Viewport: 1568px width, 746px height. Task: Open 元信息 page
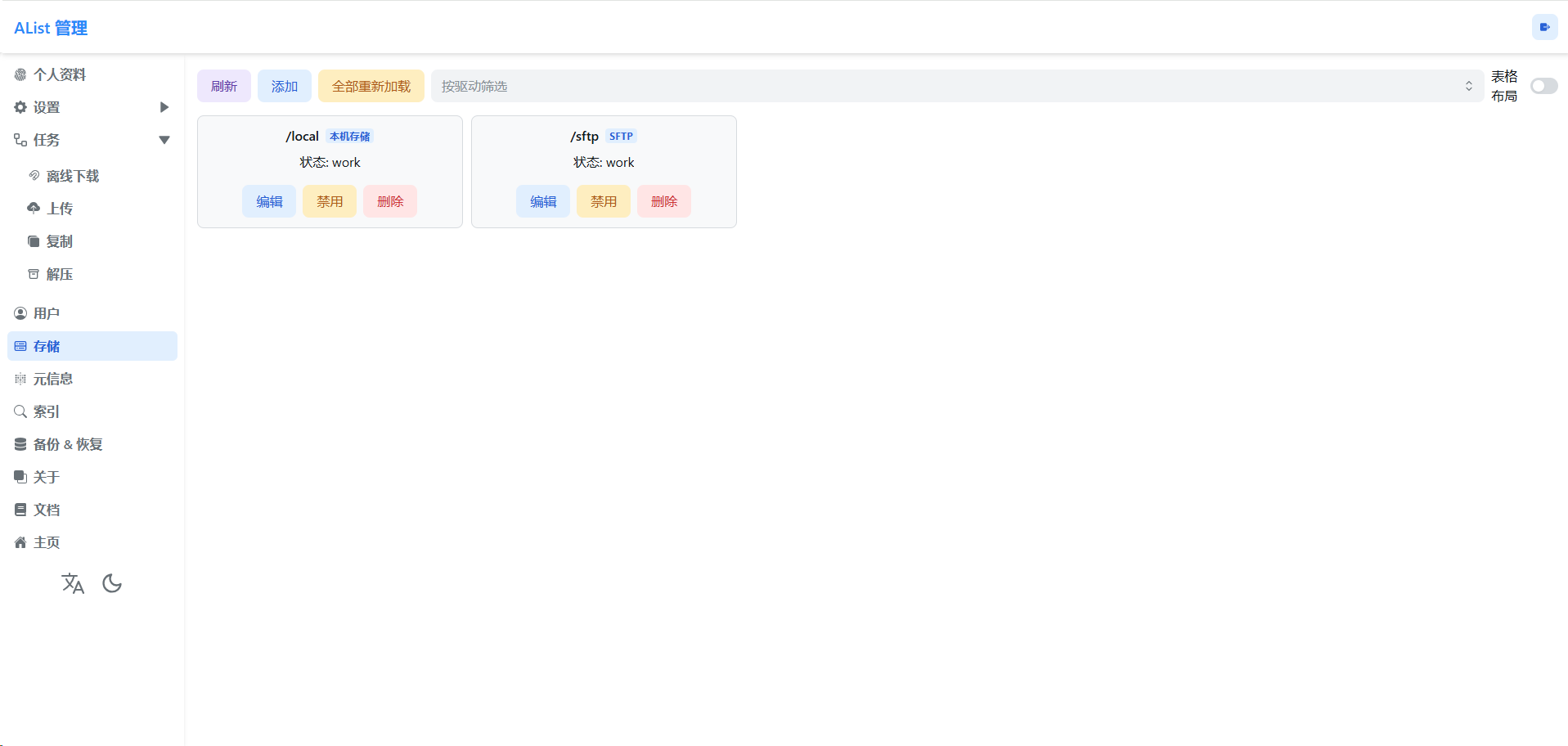tap(92, 379)
